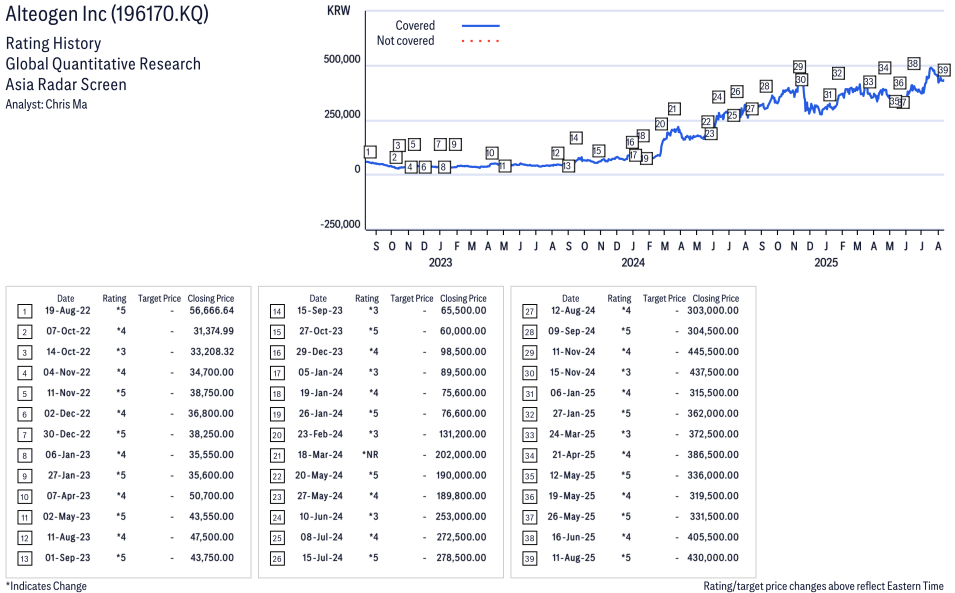
Task: Click chart marker 14 on the price chart
Action: (575, 138)
